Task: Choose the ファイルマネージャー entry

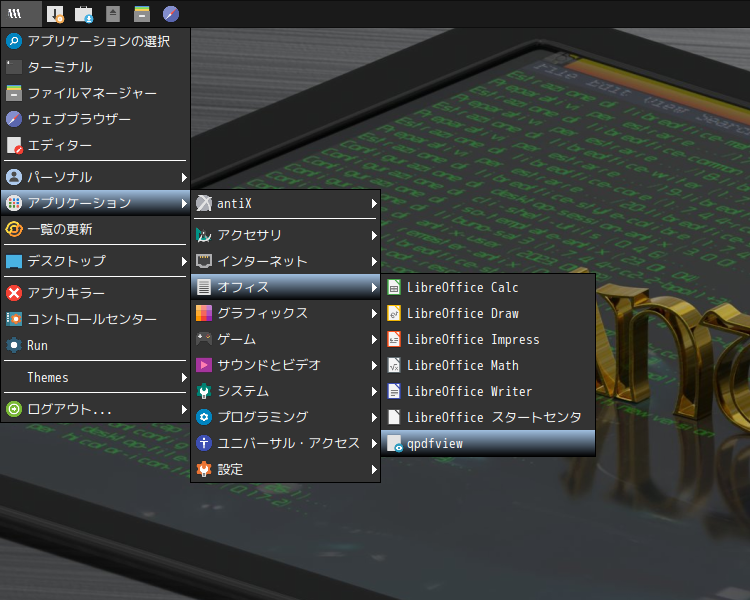Action: click(96, 93)
